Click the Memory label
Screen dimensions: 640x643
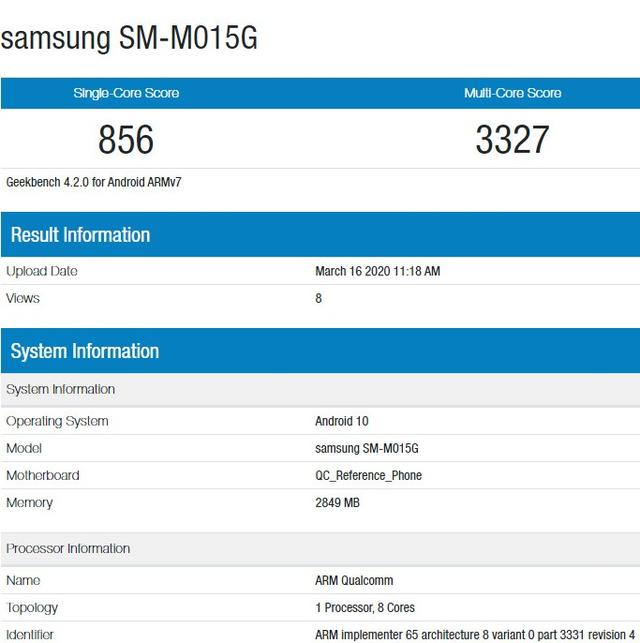[x=30, y=503]
